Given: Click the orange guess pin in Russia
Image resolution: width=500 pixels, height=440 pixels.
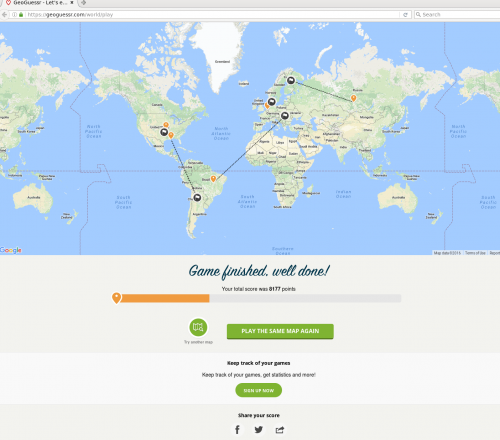Looking at the screenshot, I should (353, 98).
